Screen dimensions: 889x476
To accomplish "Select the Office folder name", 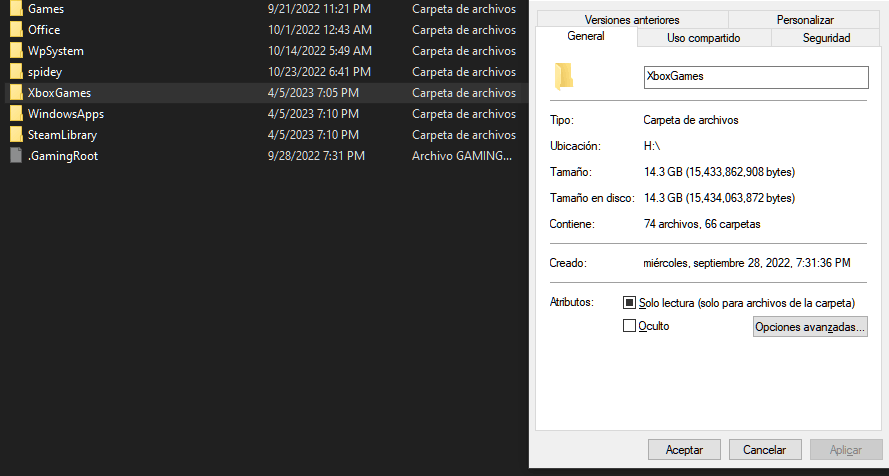I will pos(44,29).
